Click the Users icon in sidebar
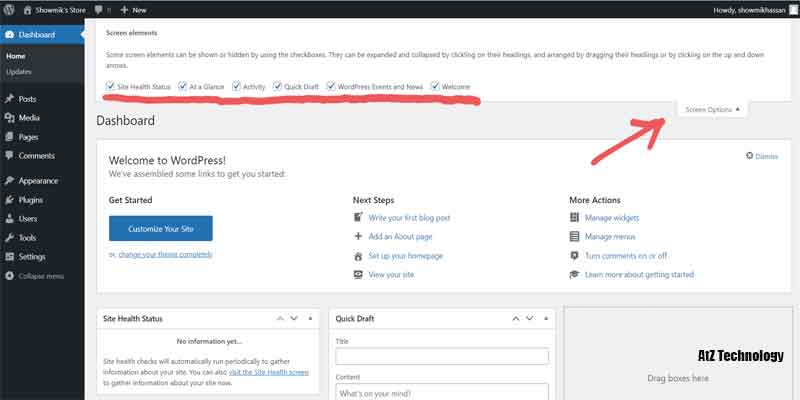800x400 pixels. click(x=9, y=218)
